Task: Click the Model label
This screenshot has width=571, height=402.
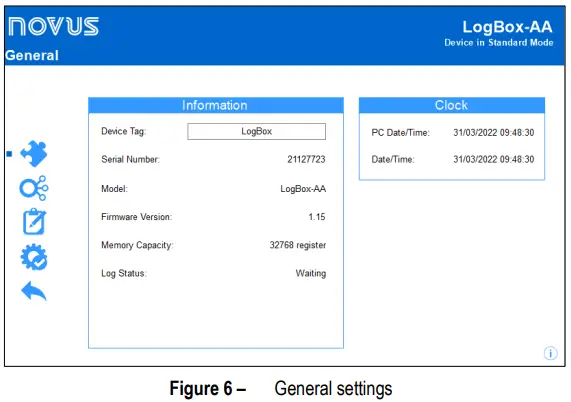Action: [114, 189]
